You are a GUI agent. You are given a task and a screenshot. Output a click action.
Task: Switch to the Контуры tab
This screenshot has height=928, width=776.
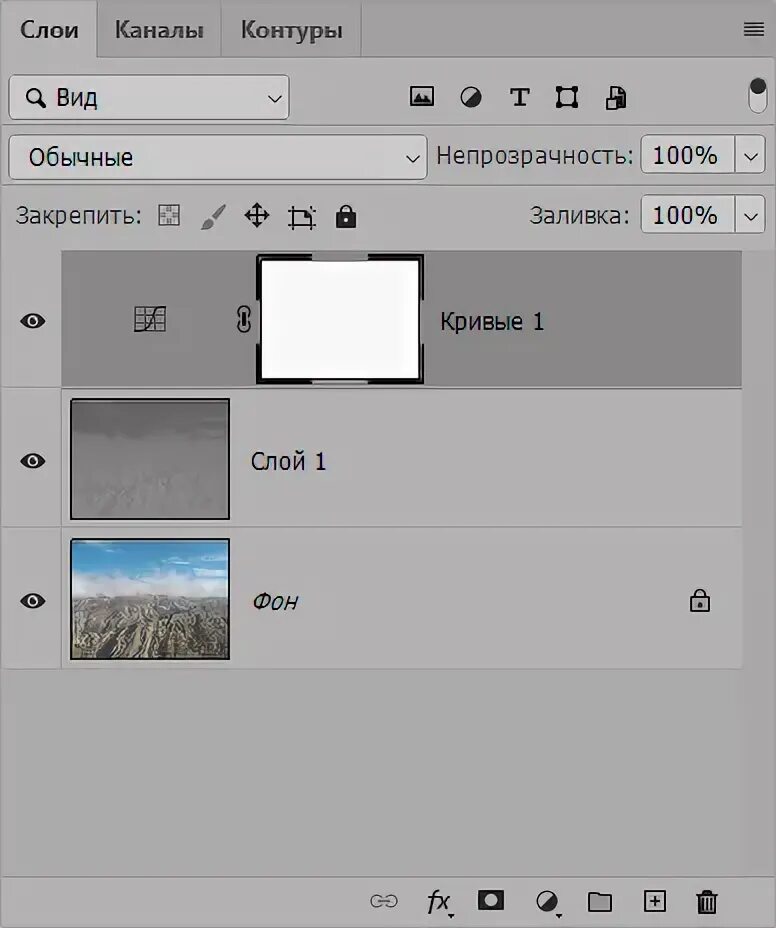pyautogui.click(x=291, y=30)
